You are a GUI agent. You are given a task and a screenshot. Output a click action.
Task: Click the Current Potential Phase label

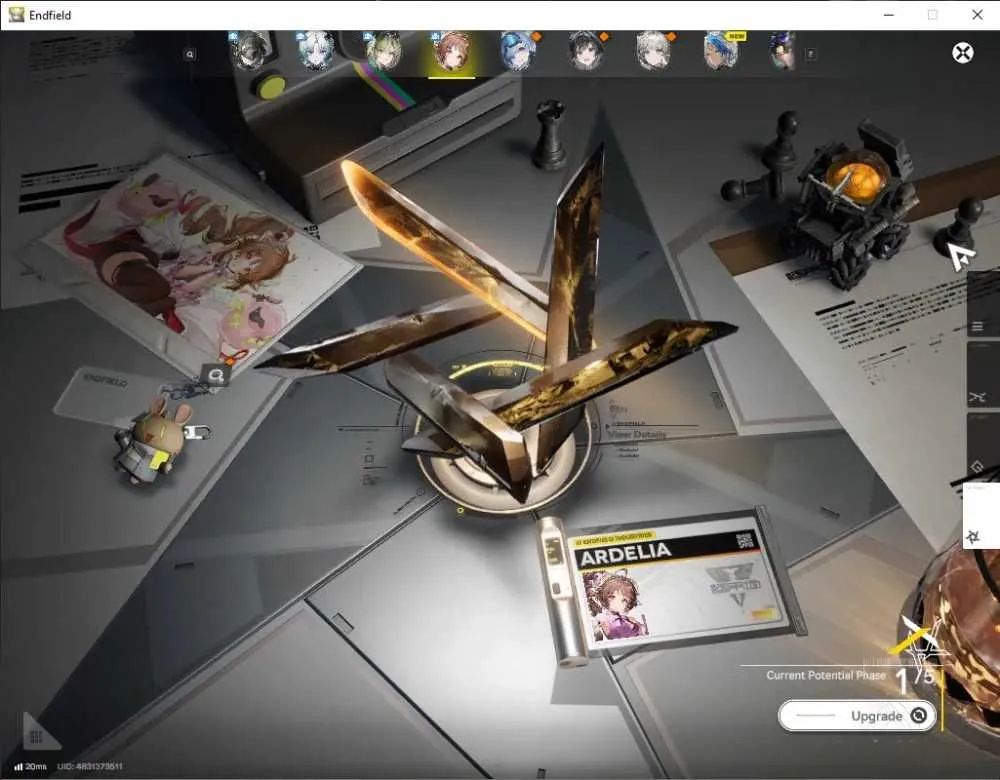[826, 675]
